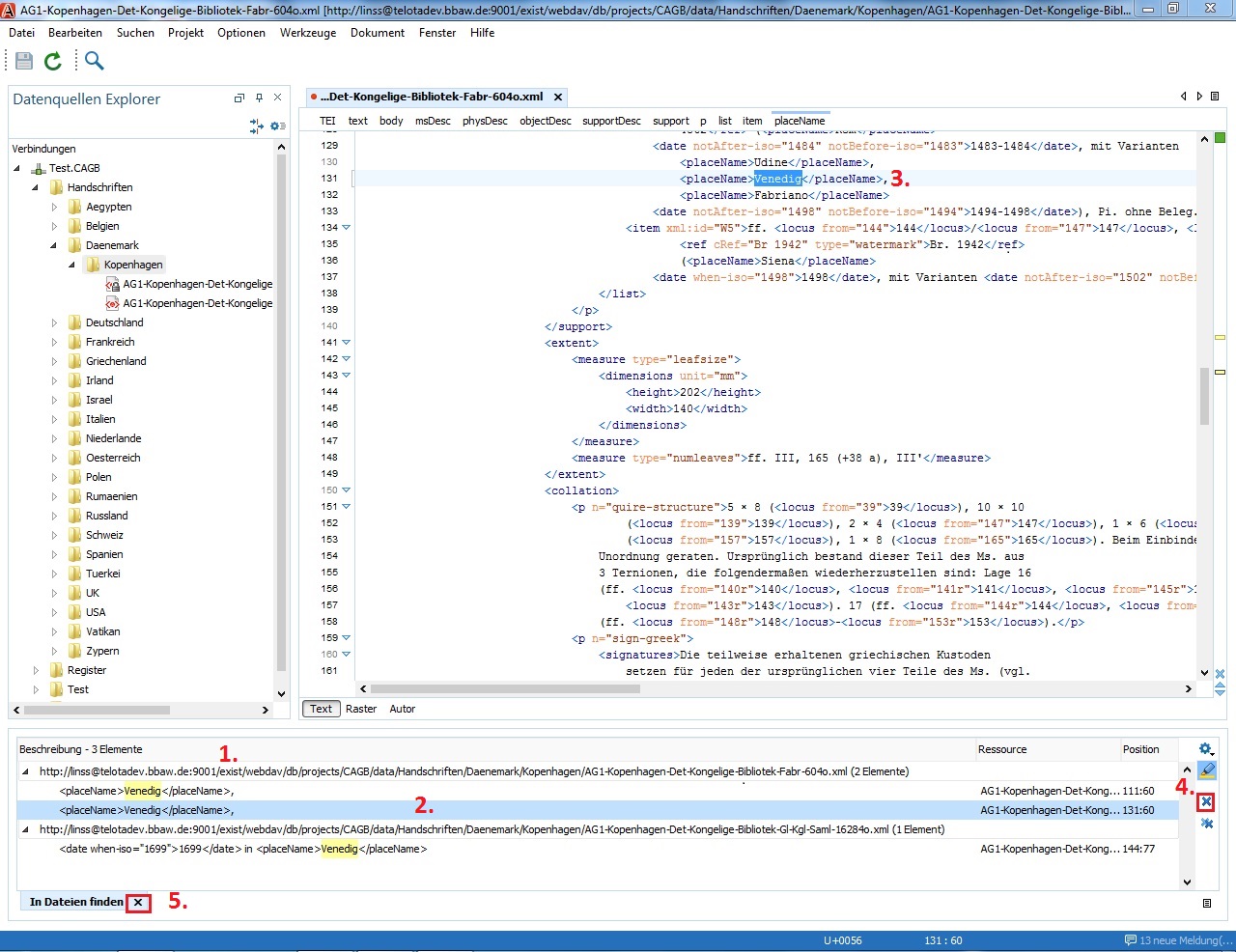Fold the extent element at line 141
This screenshot has height=952, width=1236.
click(347, 343)
